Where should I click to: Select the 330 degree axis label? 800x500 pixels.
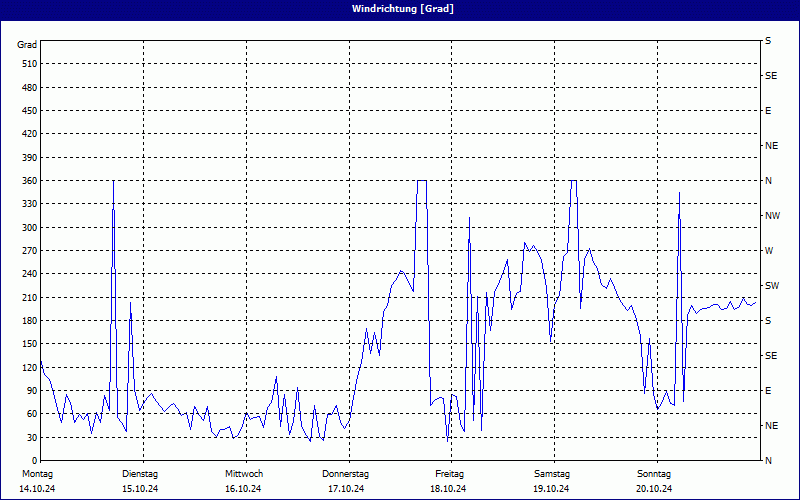click(x=30, y=204)
